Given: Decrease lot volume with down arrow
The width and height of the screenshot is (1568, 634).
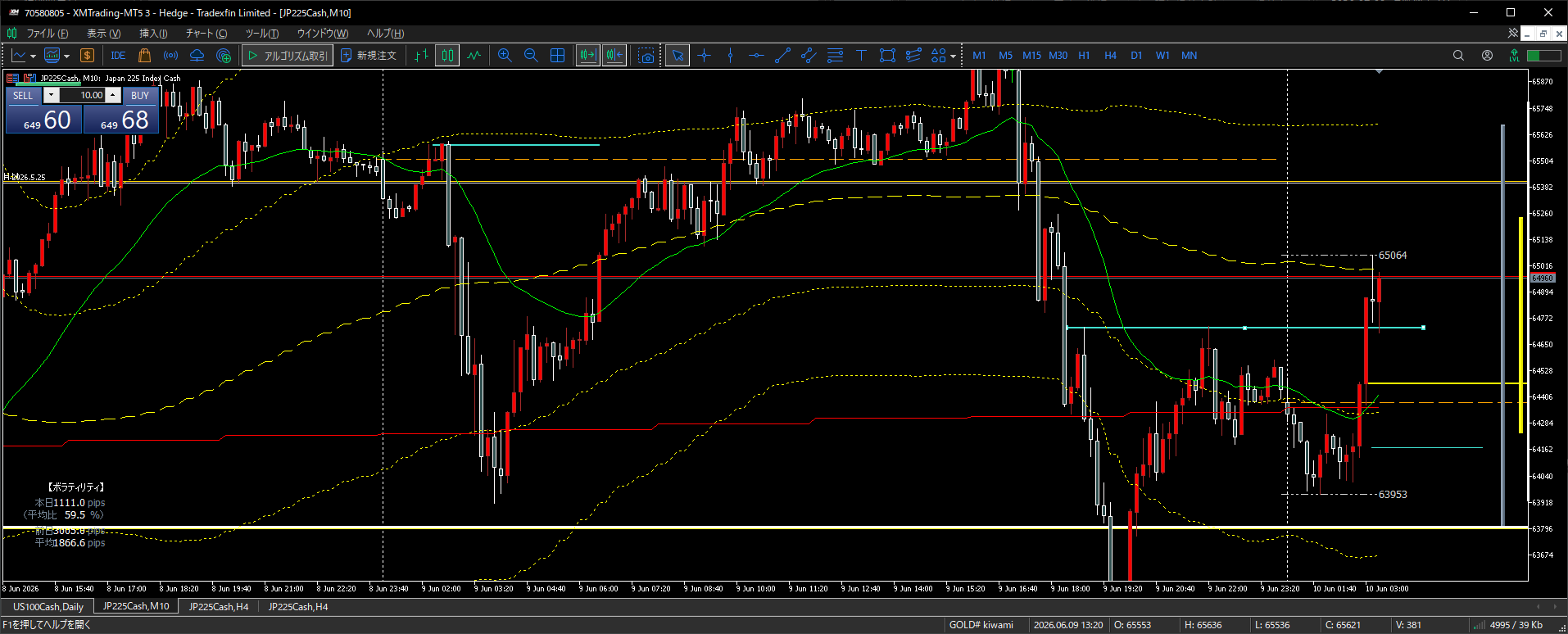Looking at the screenshot, I should point(51,95).
